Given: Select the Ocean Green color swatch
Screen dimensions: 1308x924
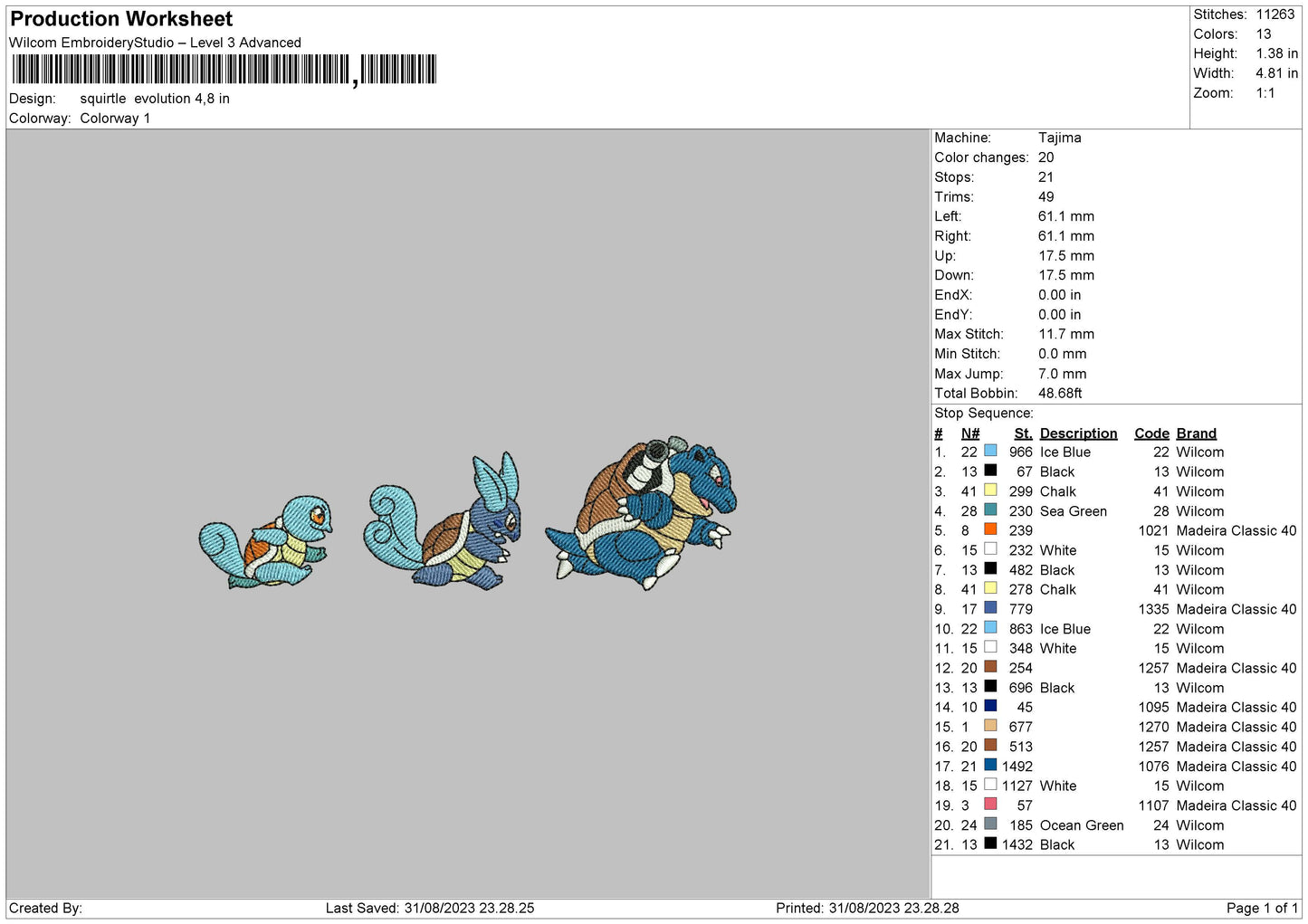Looking at the screenshot, I should coord(990,824).
